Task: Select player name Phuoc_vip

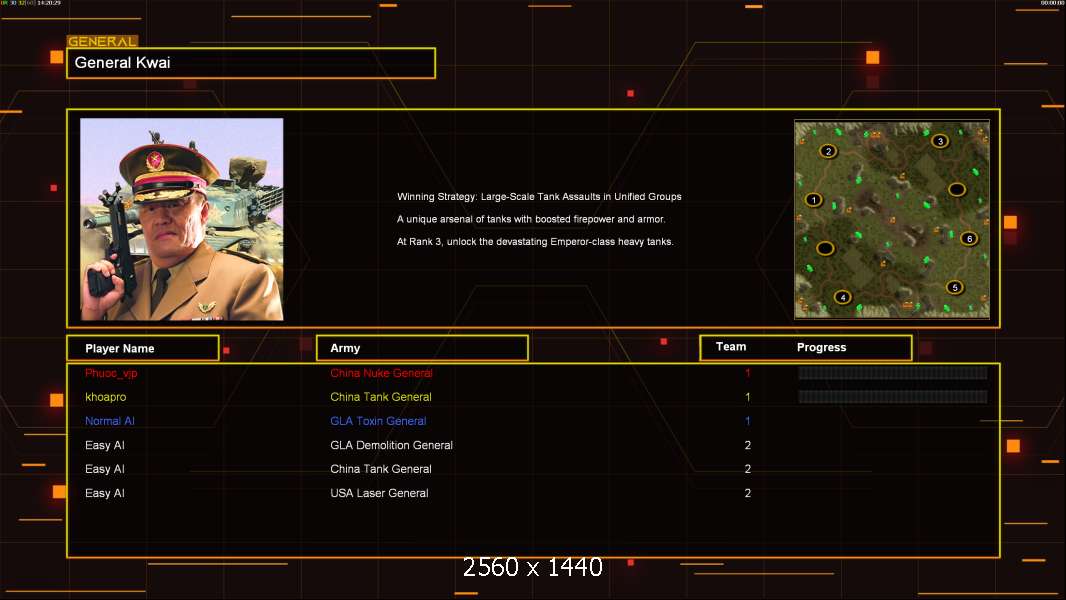Action: click(111, 373)
